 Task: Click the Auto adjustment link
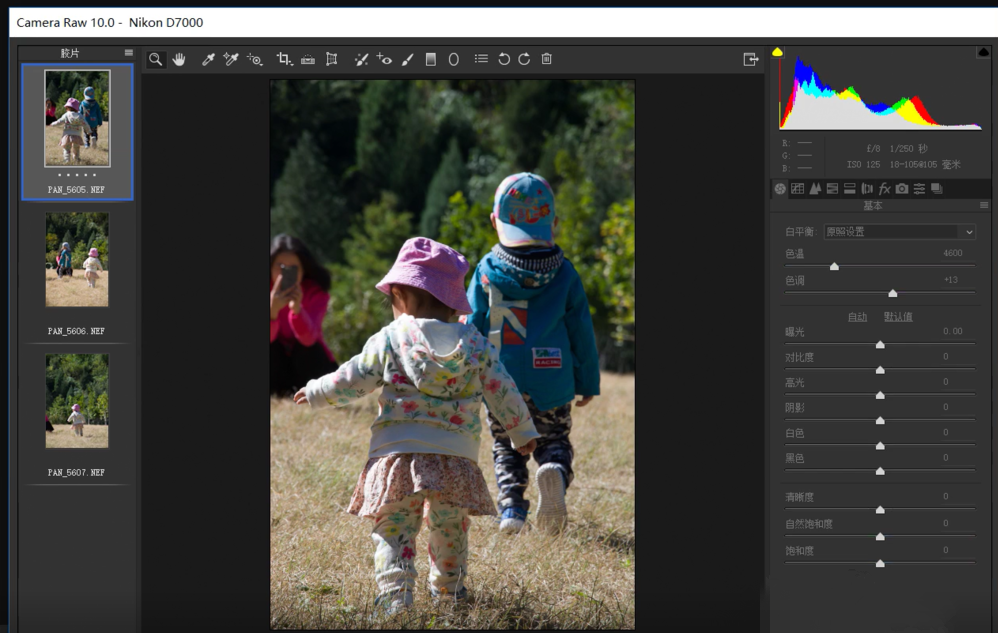click(x=857, y=316)
